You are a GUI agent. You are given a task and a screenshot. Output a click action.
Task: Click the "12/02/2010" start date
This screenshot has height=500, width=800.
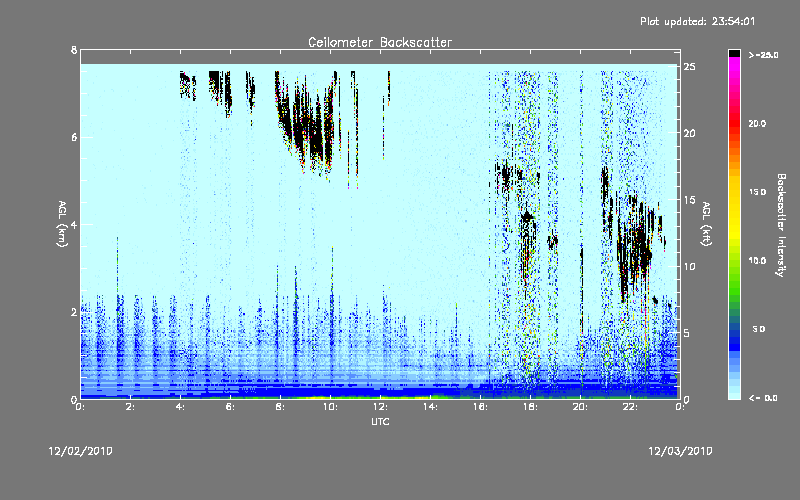81,451
